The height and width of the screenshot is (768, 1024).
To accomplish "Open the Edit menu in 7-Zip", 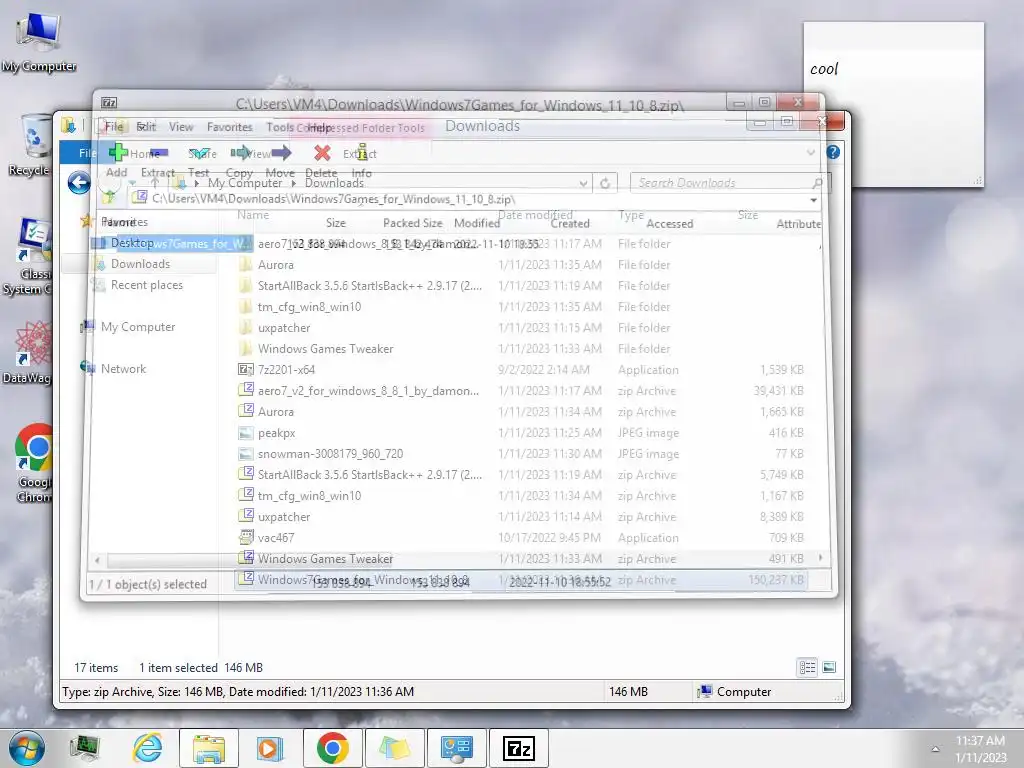I will click(146, 127).
